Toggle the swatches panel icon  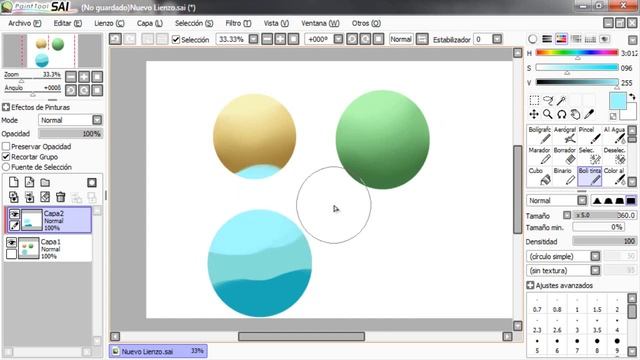point(591,39)
